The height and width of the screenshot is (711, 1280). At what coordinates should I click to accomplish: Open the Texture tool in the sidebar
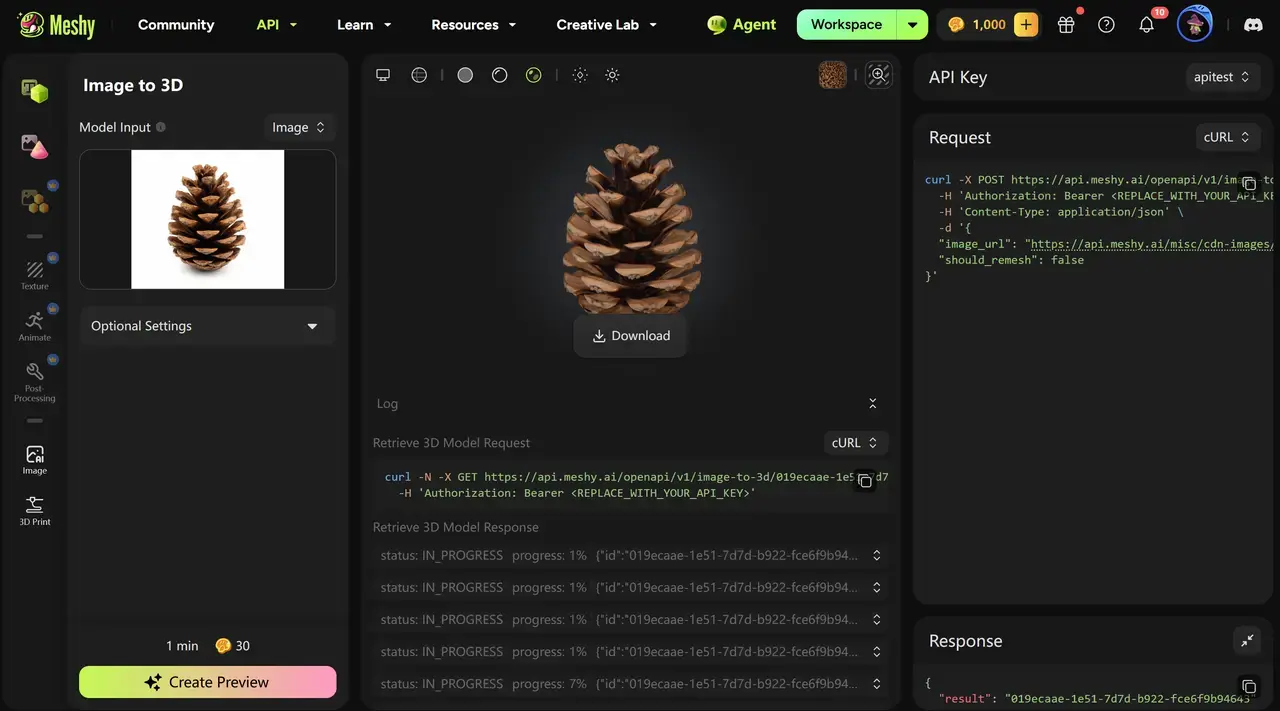(35, 274)
